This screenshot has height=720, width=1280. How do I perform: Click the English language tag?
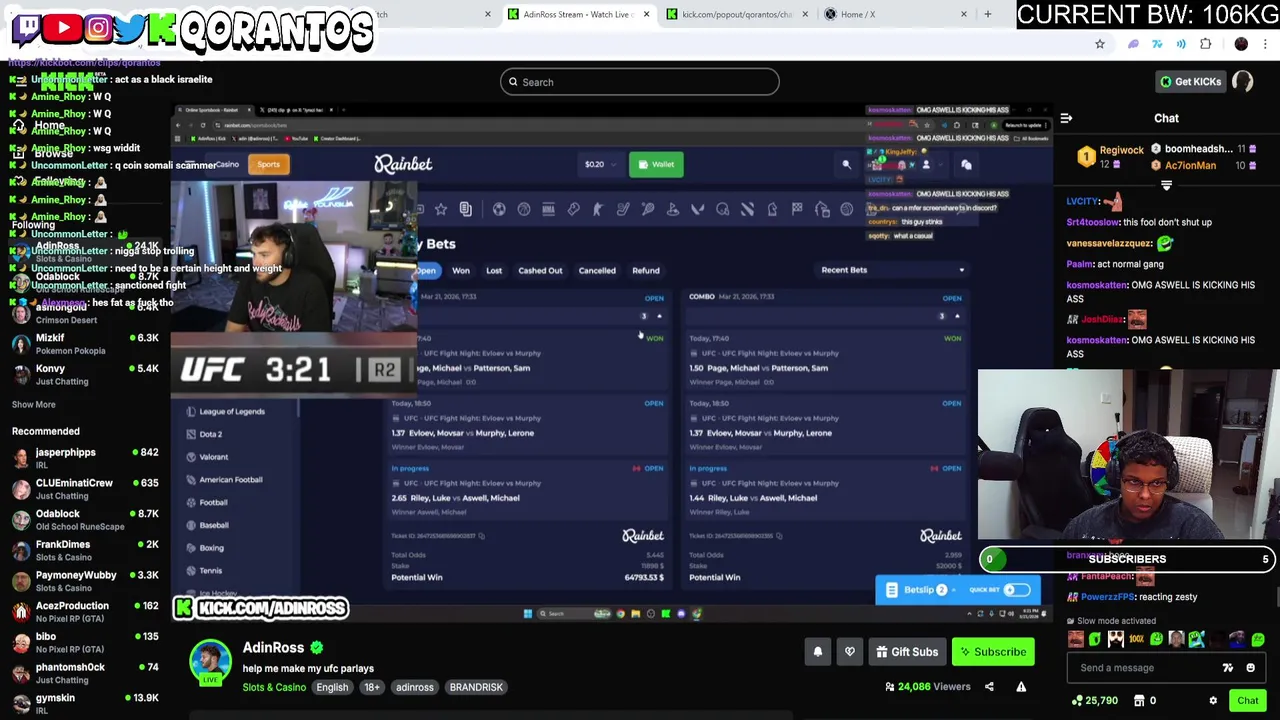tap(332, 688)
